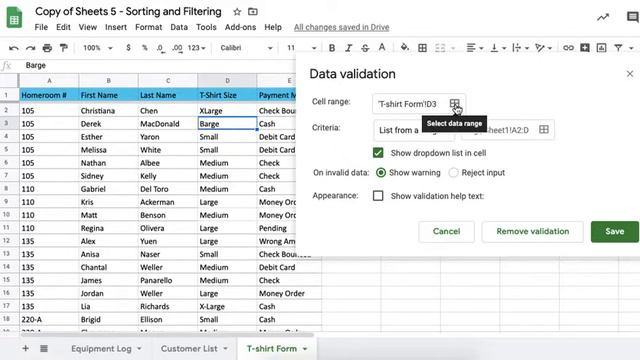Print the spreadsheet
This screenshot has height=360, width=640.
point(47,48)
